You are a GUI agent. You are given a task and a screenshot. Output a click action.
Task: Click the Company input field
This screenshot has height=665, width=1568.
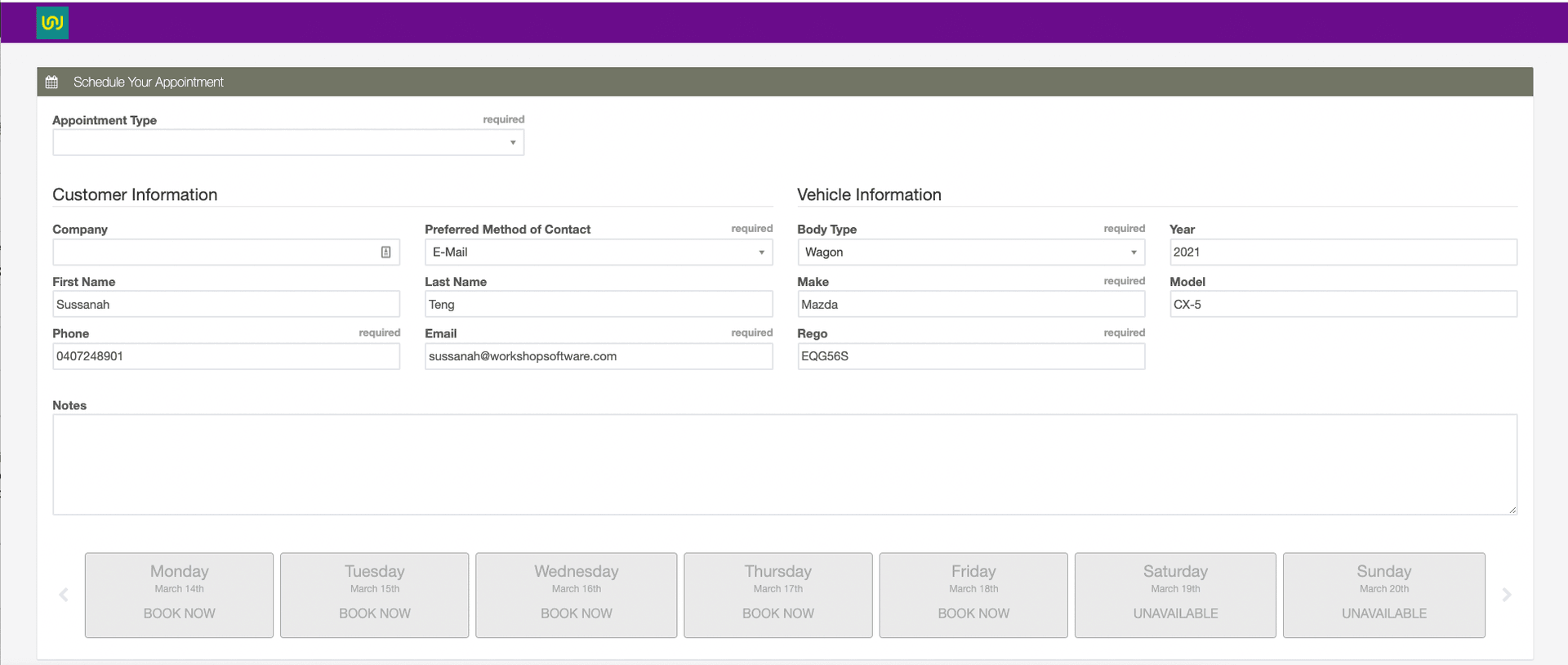pyautogui.click(x=226, y=252)
